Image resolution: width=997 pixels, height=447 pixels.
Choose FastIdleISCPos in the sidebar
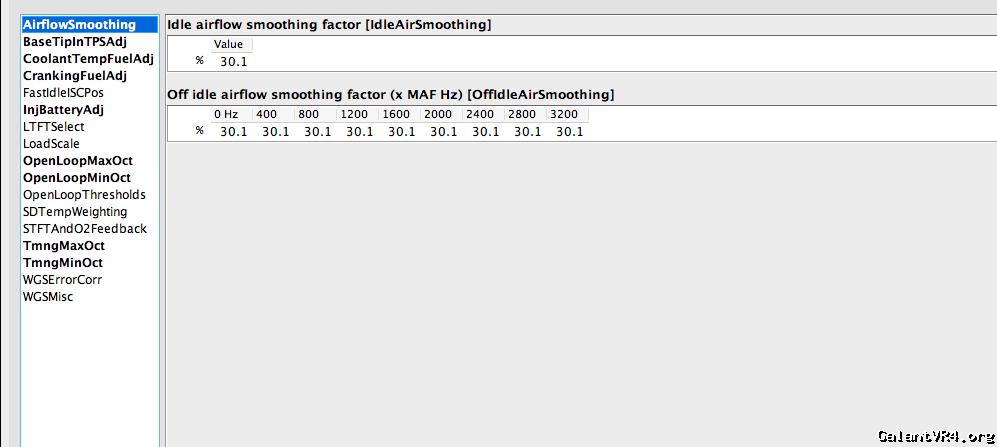[63, 93]
